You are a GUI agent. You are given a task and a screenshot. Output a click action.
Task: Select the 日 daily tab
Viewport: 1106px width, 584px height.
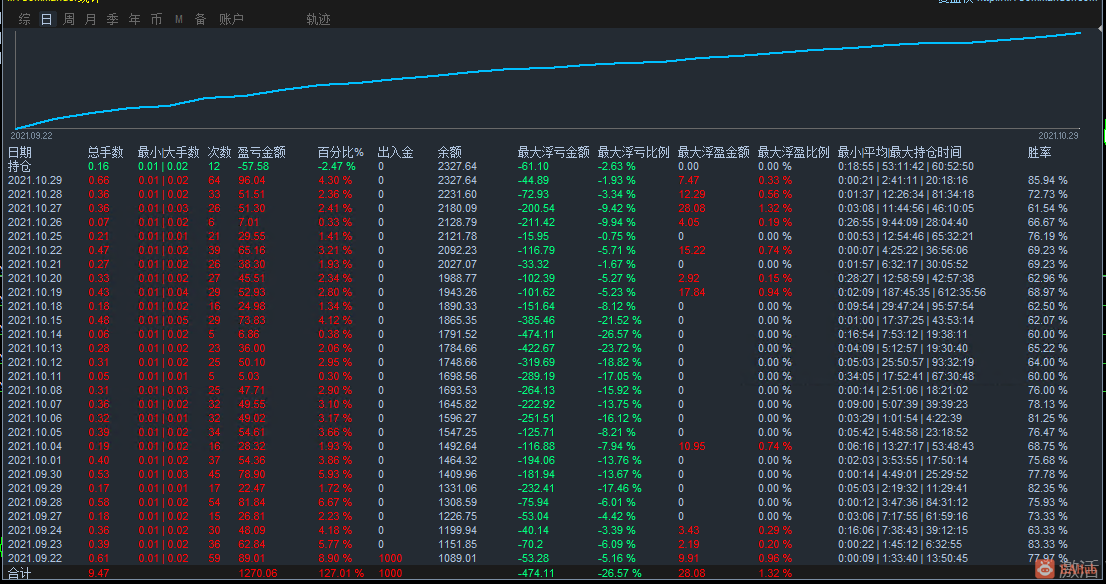[x=47, y=20]
